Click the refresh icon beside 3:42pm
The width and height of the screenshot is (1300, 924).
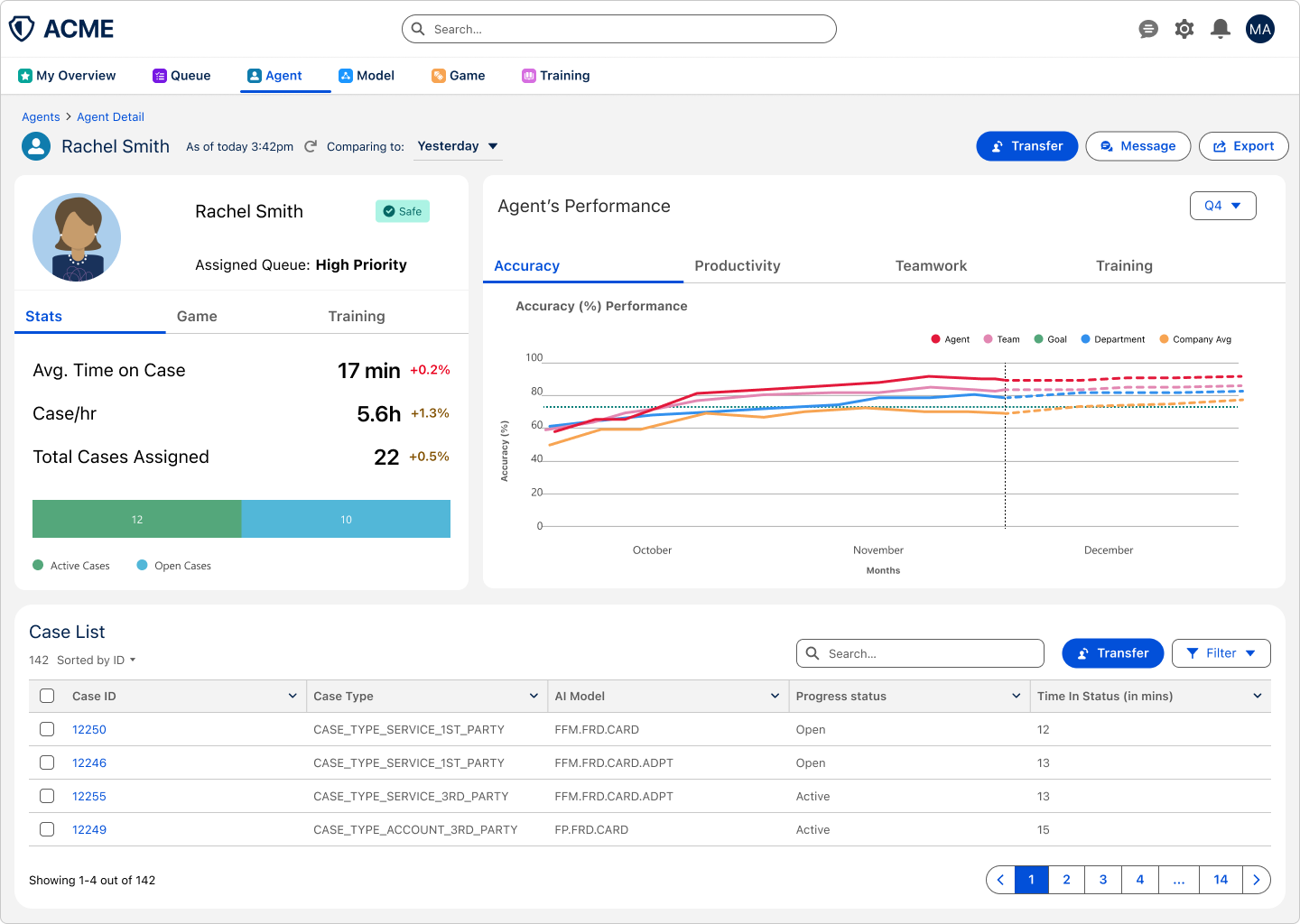pyautogui.click(x=311, y=146)
